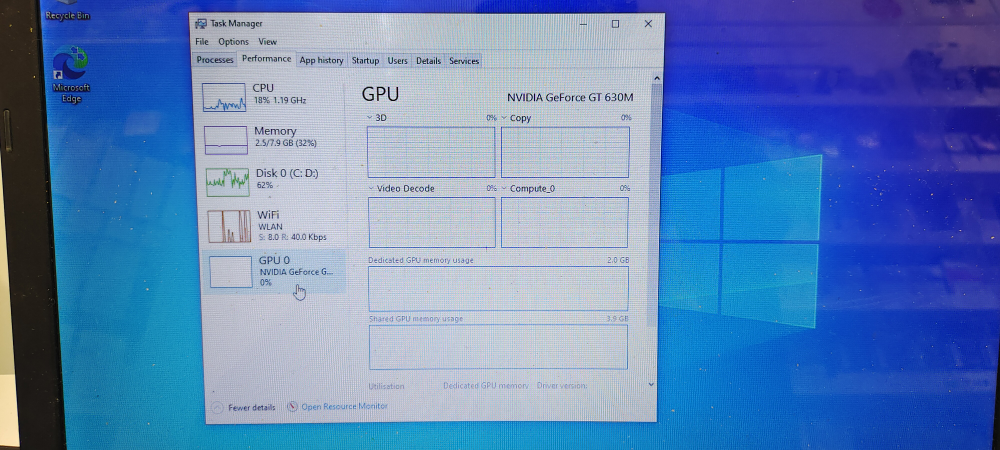
Task: Click the 'Dedicated GPU memory usage' label
Action: click(x=421, y=260)
